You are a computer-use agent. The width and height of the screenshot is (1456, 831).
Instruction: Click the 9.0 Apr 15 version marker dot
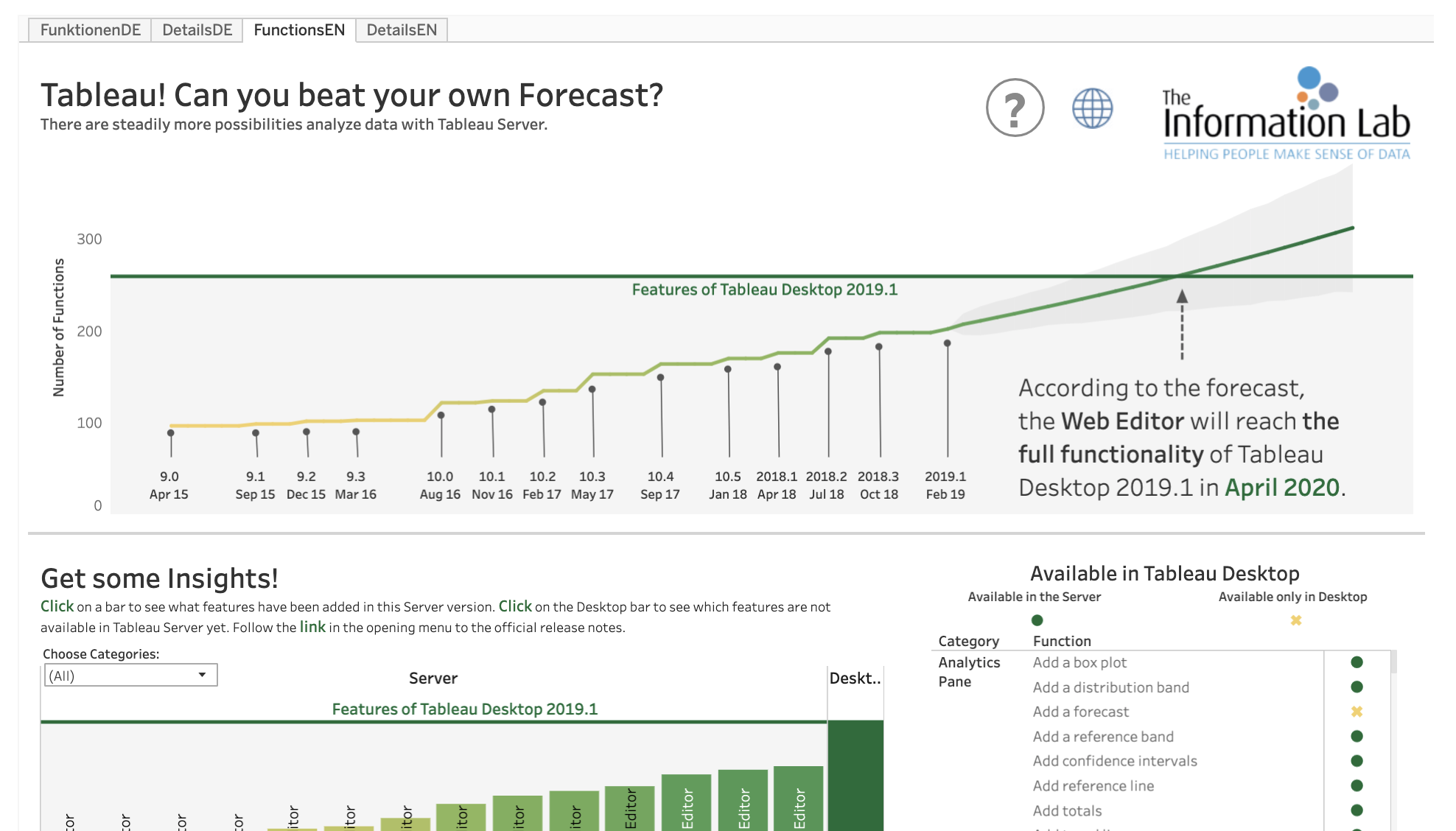[170, 433]
